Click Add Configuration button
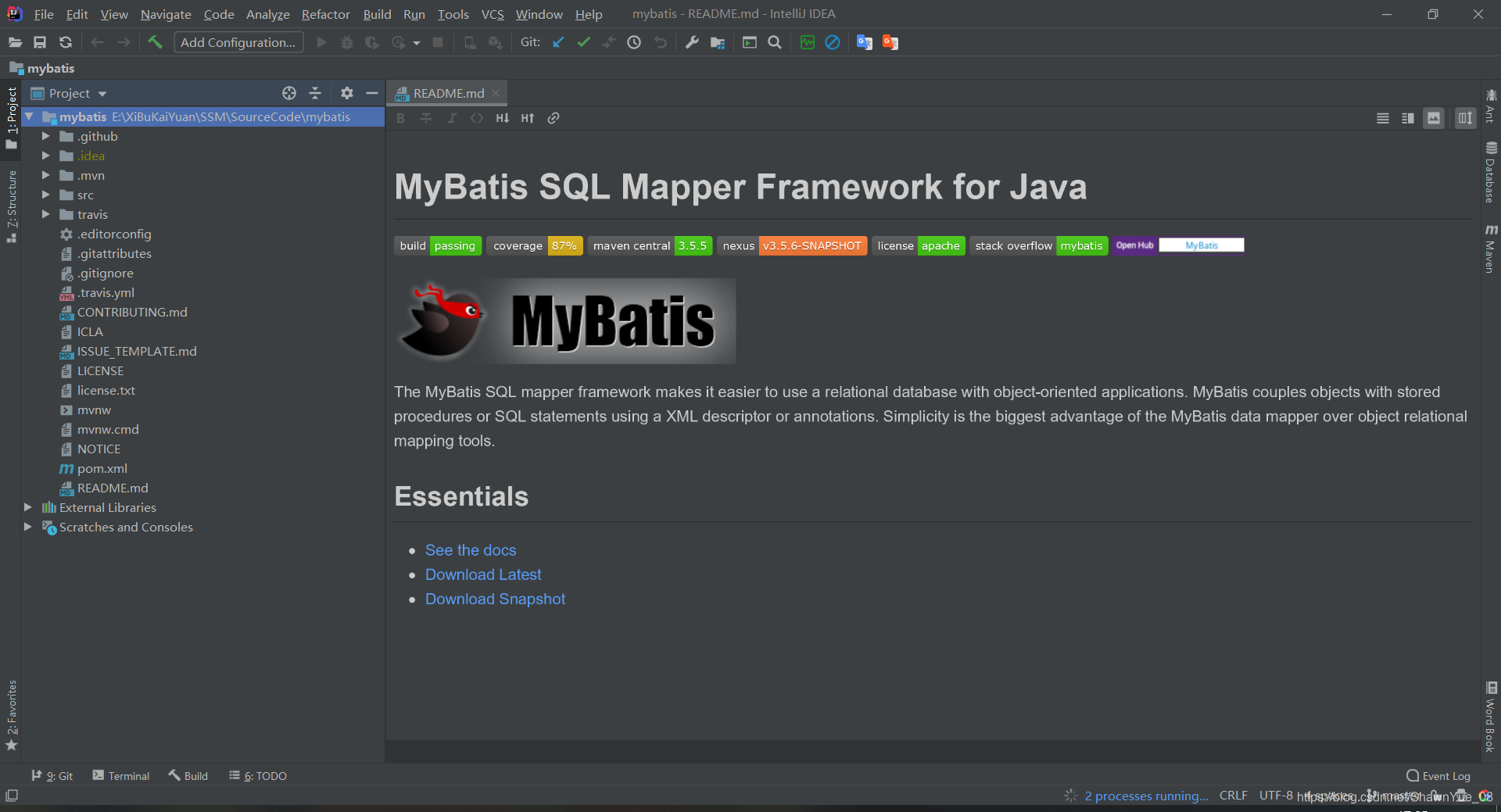This screenshot has width=1501, height=812. tap(238, 42)
